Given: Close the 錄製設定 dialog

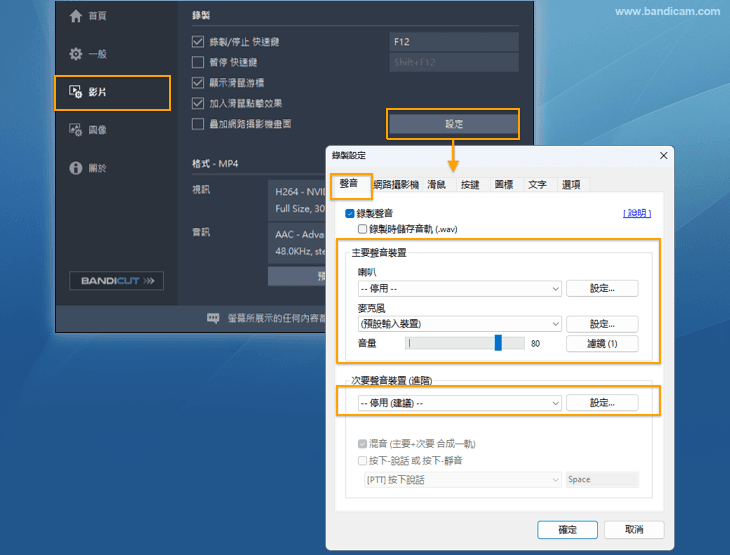Looking at the screenshot, I should click(x=663, y=156).
